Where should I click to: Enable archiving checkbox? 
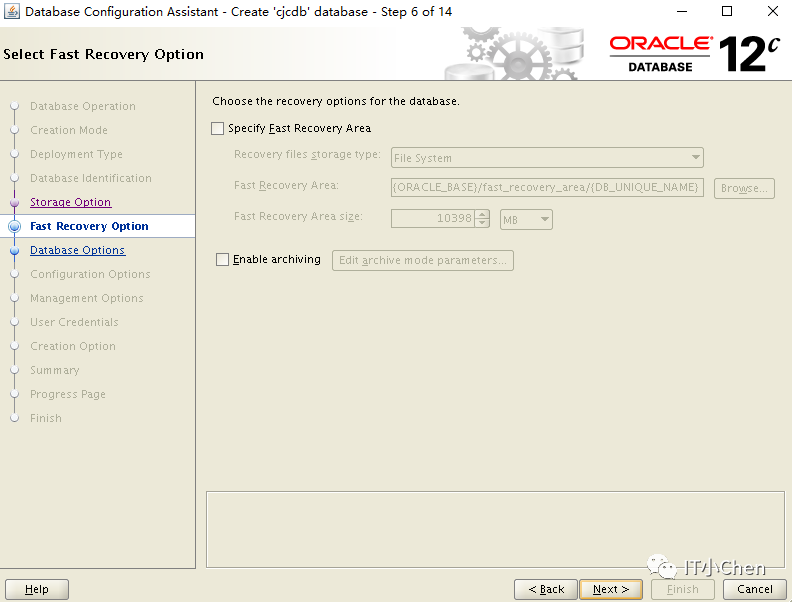click(x=222, y=259)
